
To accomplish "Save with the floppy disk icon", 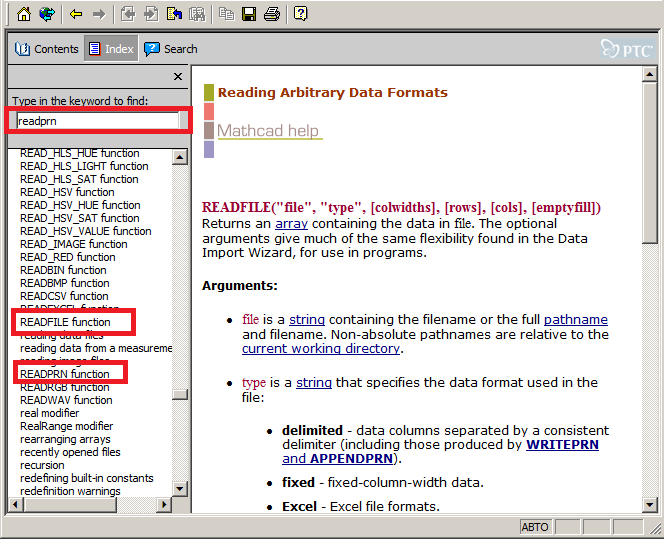I will (249, 14).
